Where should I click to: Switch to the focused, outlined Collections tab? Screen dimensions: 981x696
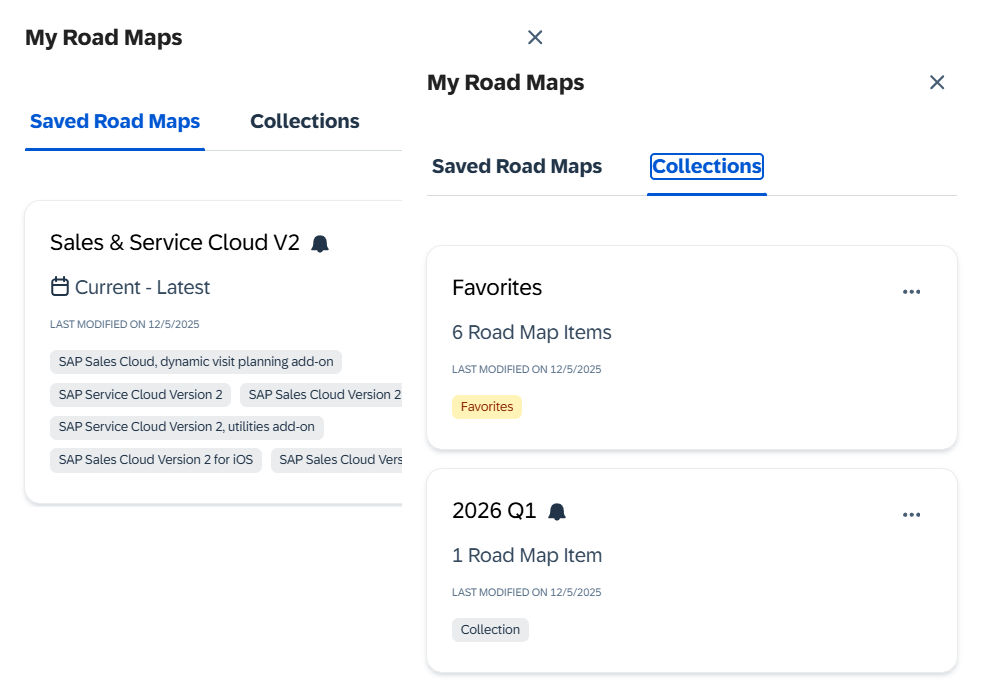tap(707, 166)
